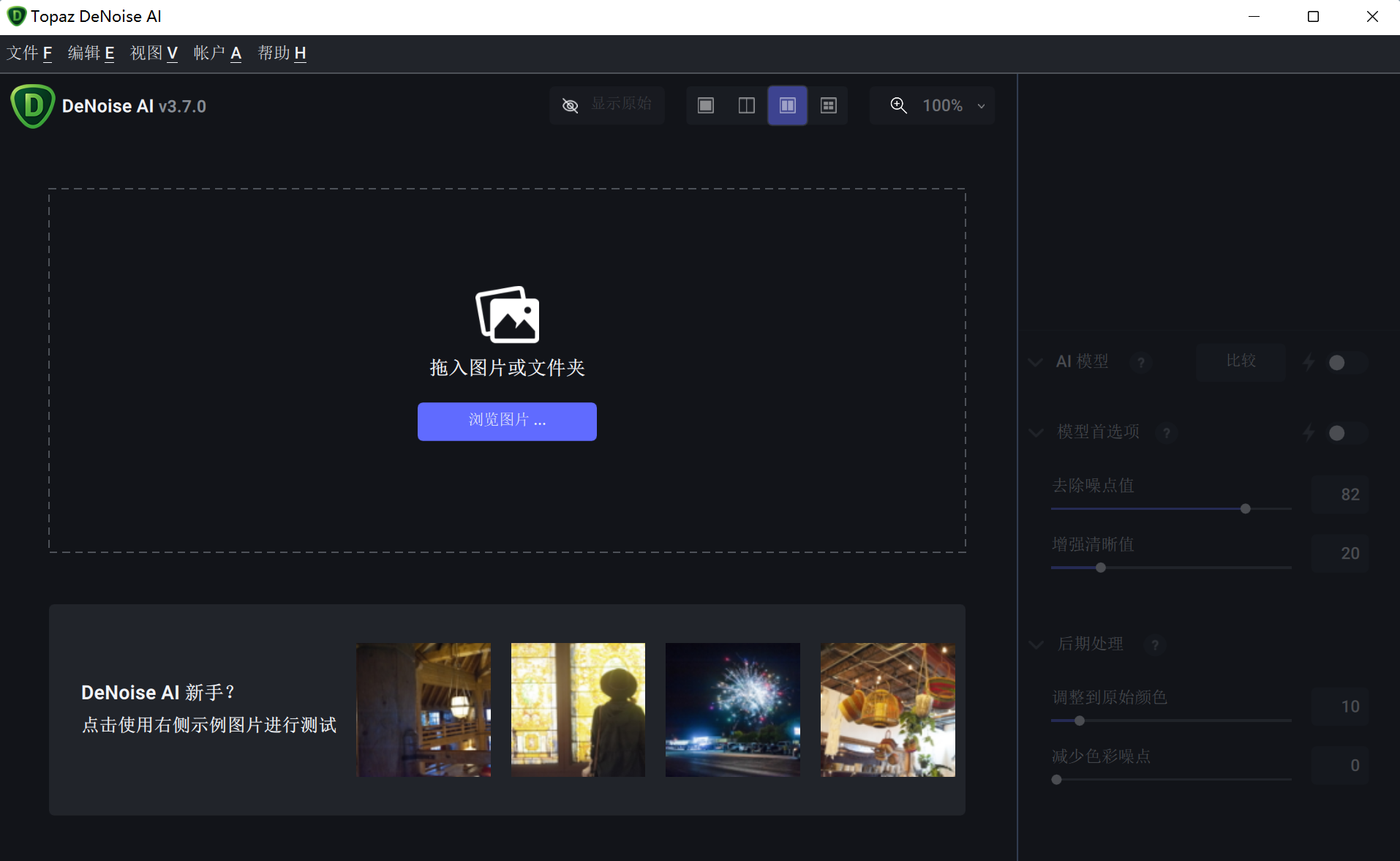Toggle 显示原始 show original button
This screenshot has height=861, width=1400.
606,105
